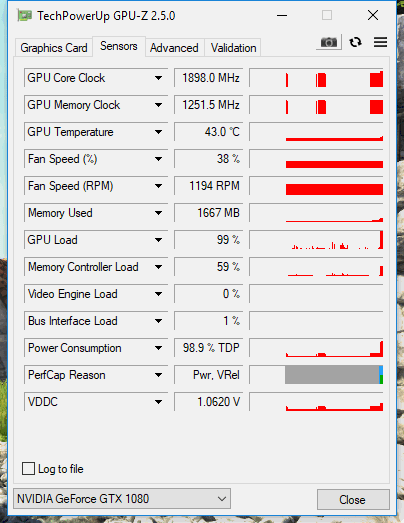
Task: Expand the Bus Interface Load dropdown
Action: (x=158, y=321)
